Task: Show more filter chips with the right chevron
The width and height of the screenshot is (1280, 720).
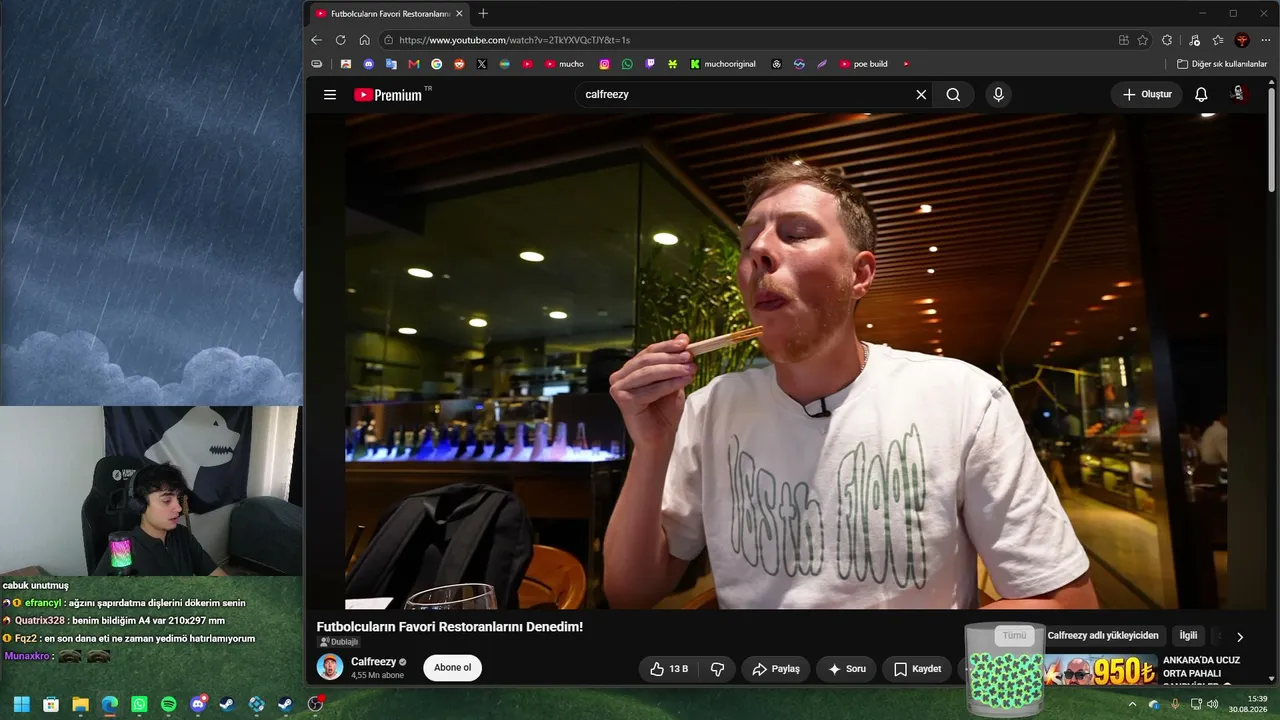Action: [1240, 637]
